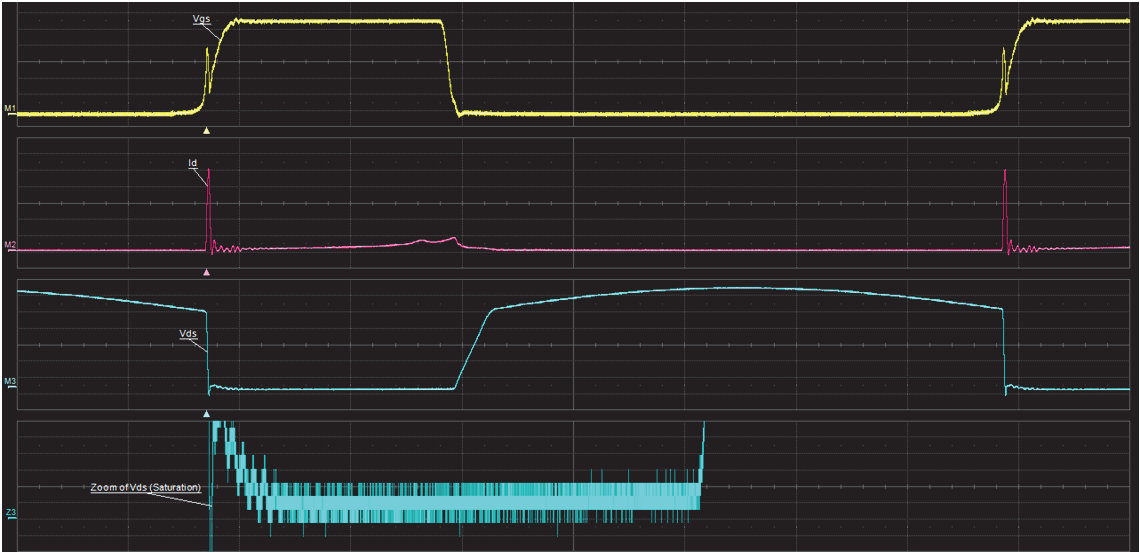The image size is (1140, 553).
Task: Click the Vgs falling edge of first pulse
Action: coord(448,65)
